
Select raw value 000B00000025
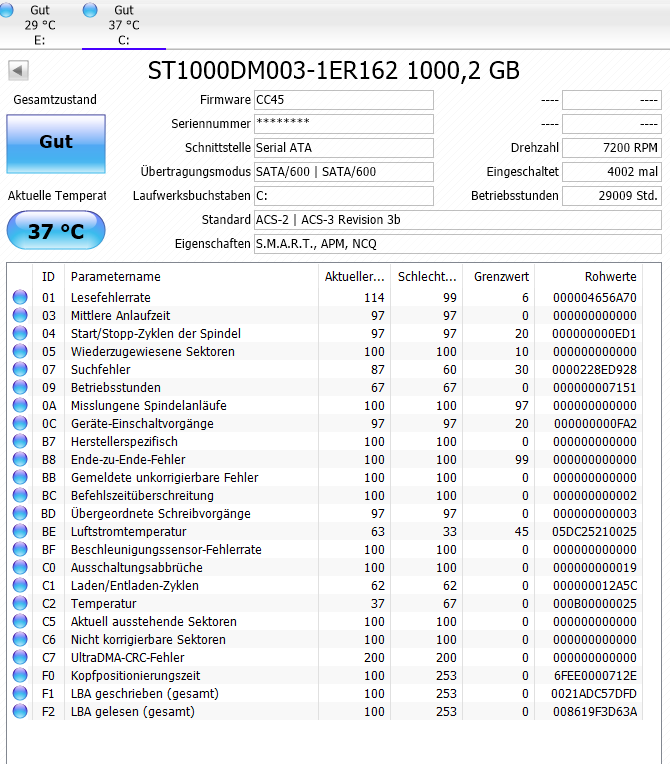(x=594, y=604)
